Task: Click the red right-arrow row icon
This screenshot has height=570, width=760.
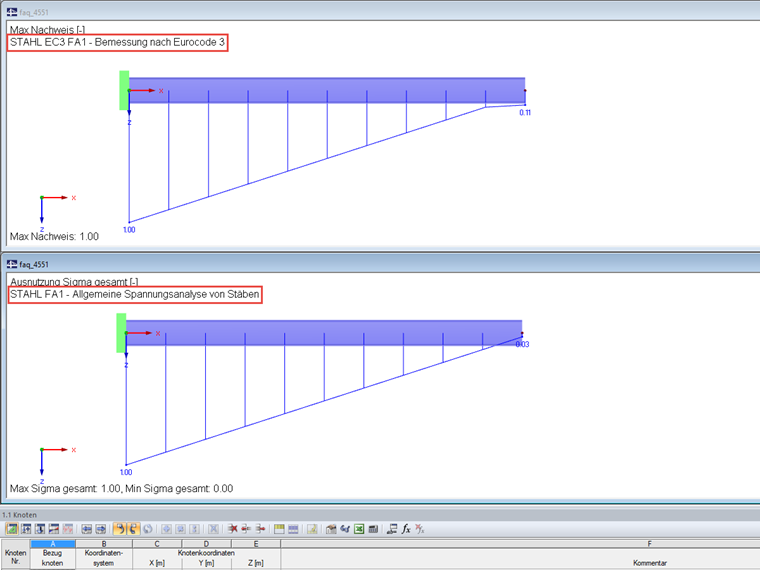Action: tap(260, 529)
